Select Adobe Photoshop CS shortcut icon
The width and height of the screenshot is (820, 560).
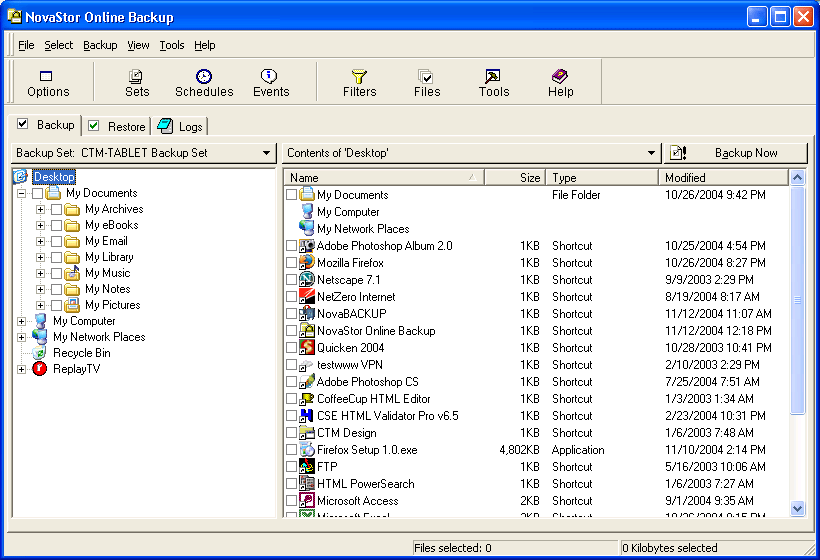point(306,382)
